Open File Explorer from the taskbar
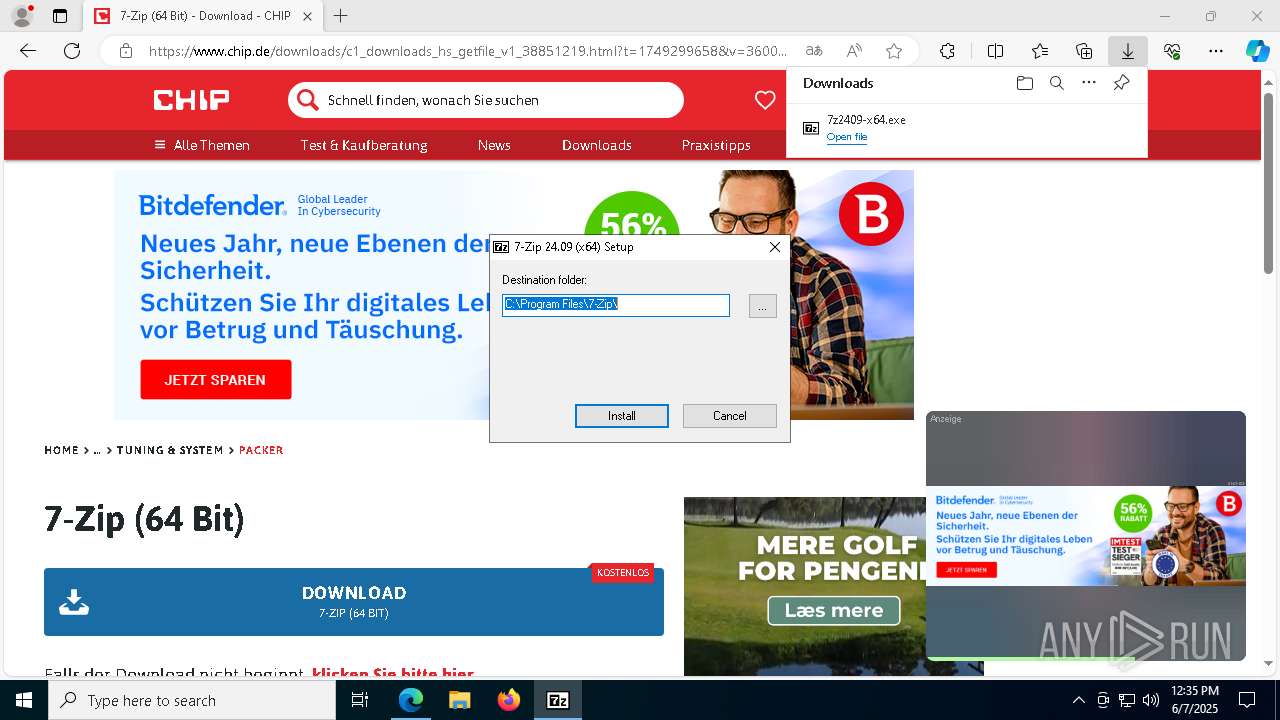Screen dimensions: 1280x720 460,700
